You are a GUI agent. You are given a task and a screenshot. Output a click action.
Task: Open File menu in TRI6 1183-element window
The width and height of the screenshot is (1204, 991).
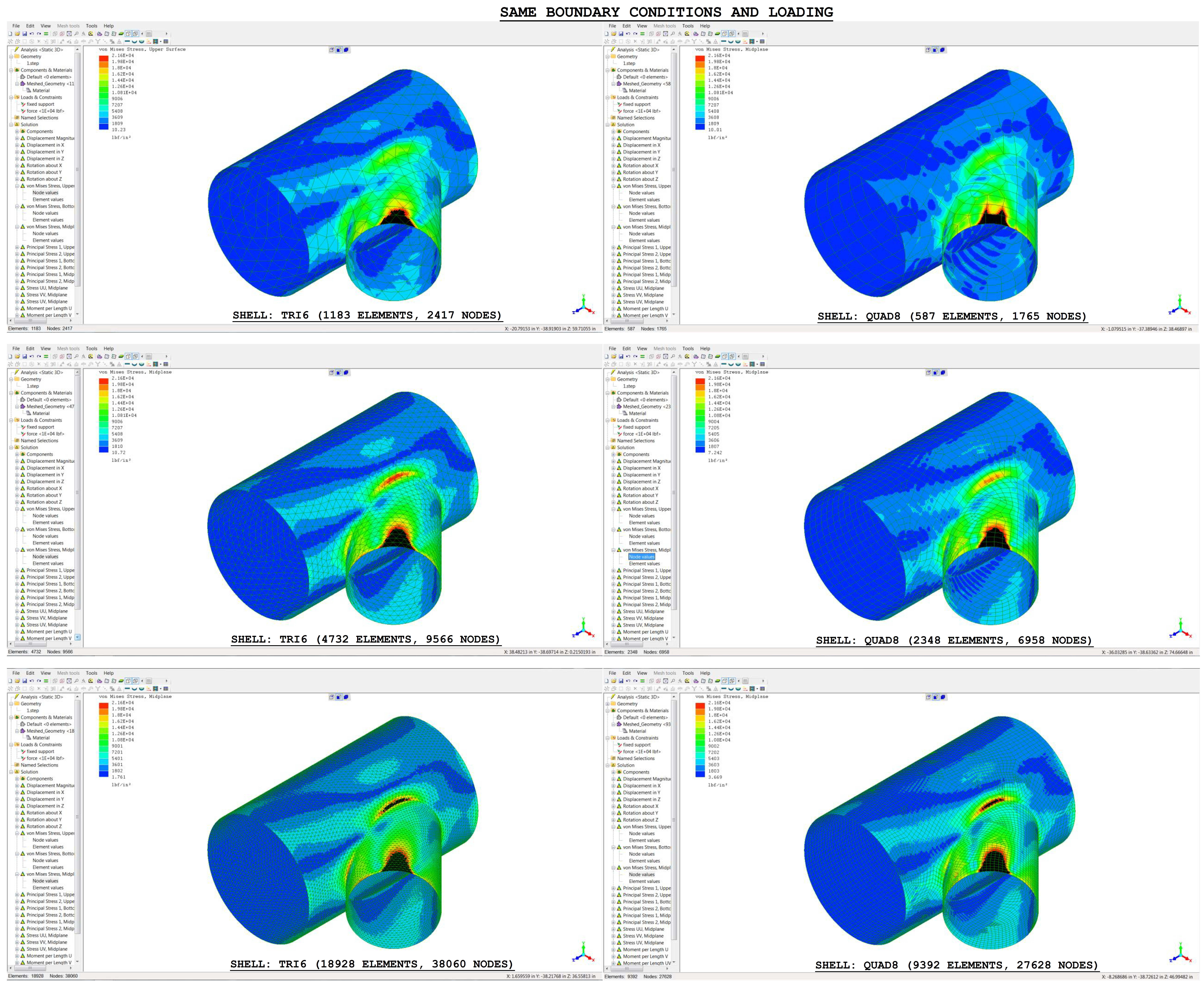coord(16,26)
